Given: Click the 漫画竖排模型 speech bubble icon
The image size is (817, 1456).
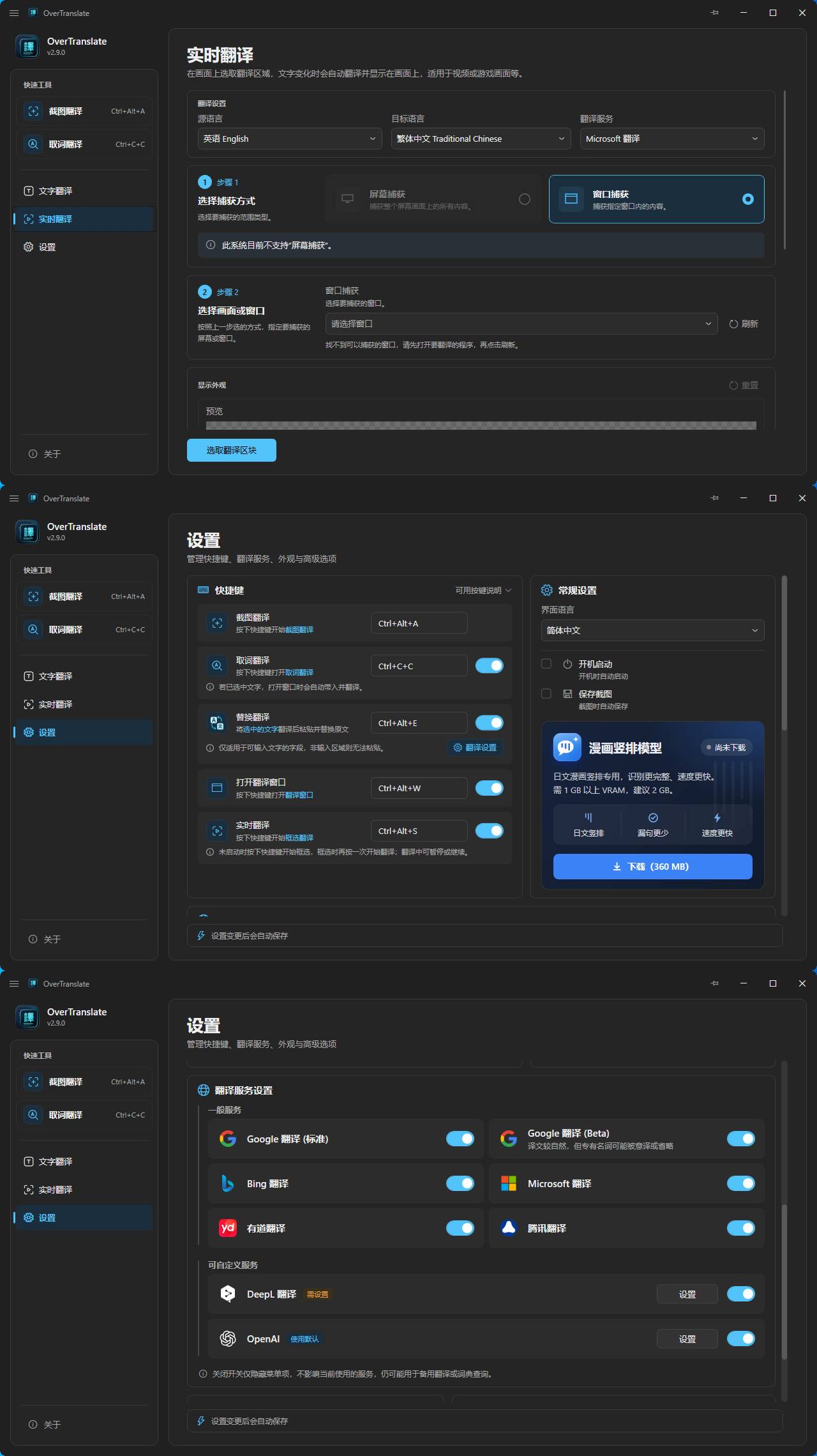Looking at the screenshot, I should (567, 747).
